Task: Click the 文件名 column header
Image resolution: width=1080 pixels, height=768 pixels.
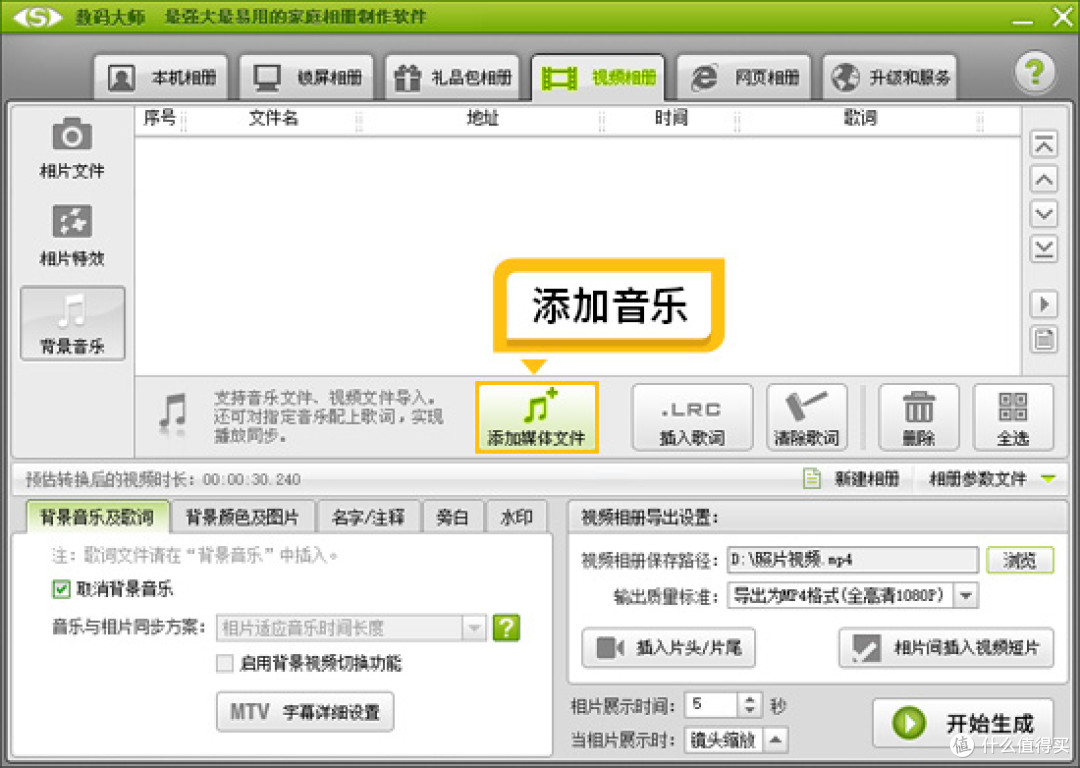Action: [273, 118]
